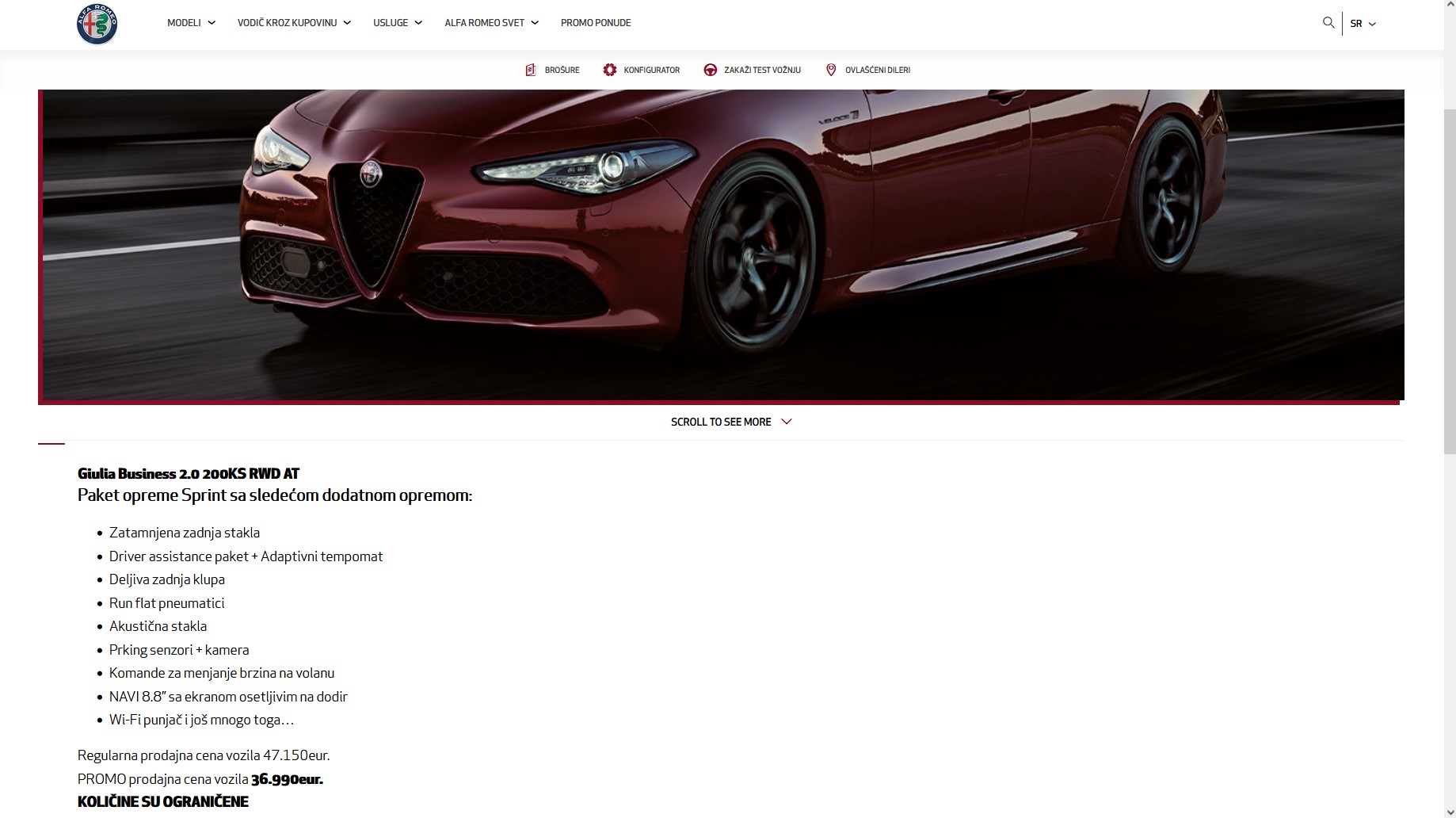Image resolution: width=1456 pixels, height=818 pixels.
Task: Select text Driver assistance paket + Adaptivni tempomat
Action: click(246, 556)
